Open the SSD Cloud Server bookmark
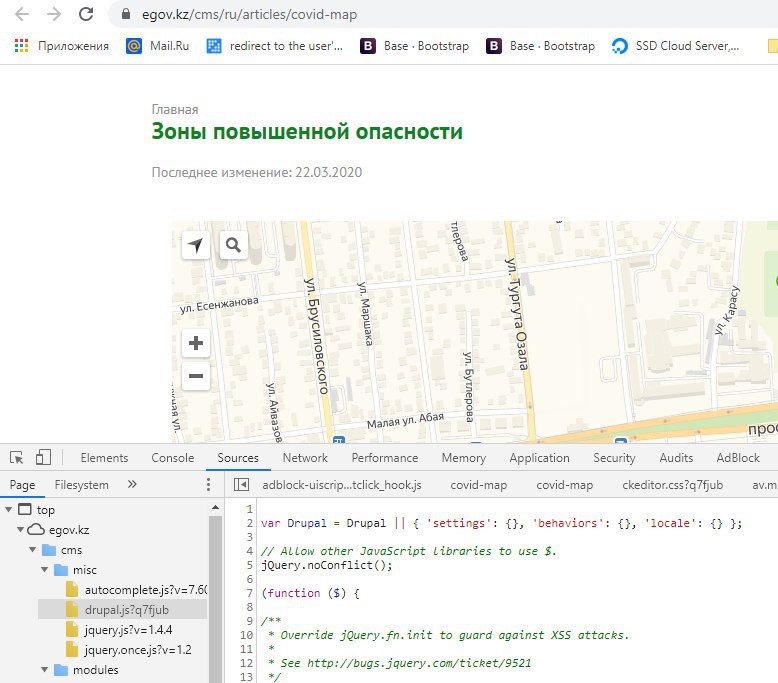The image size is (778, 683). 677,46
